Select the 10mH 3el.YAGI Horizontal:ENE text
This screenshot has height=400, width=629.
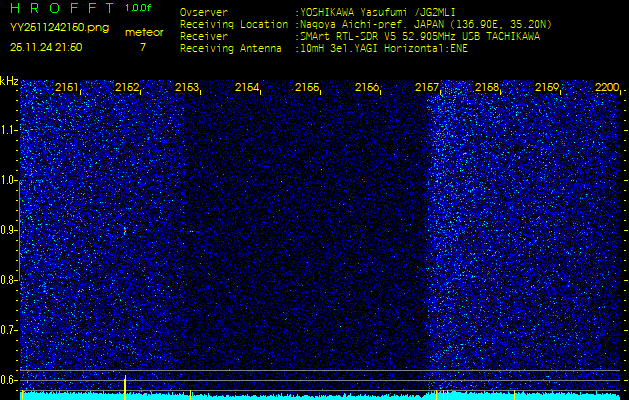(383, 49)
